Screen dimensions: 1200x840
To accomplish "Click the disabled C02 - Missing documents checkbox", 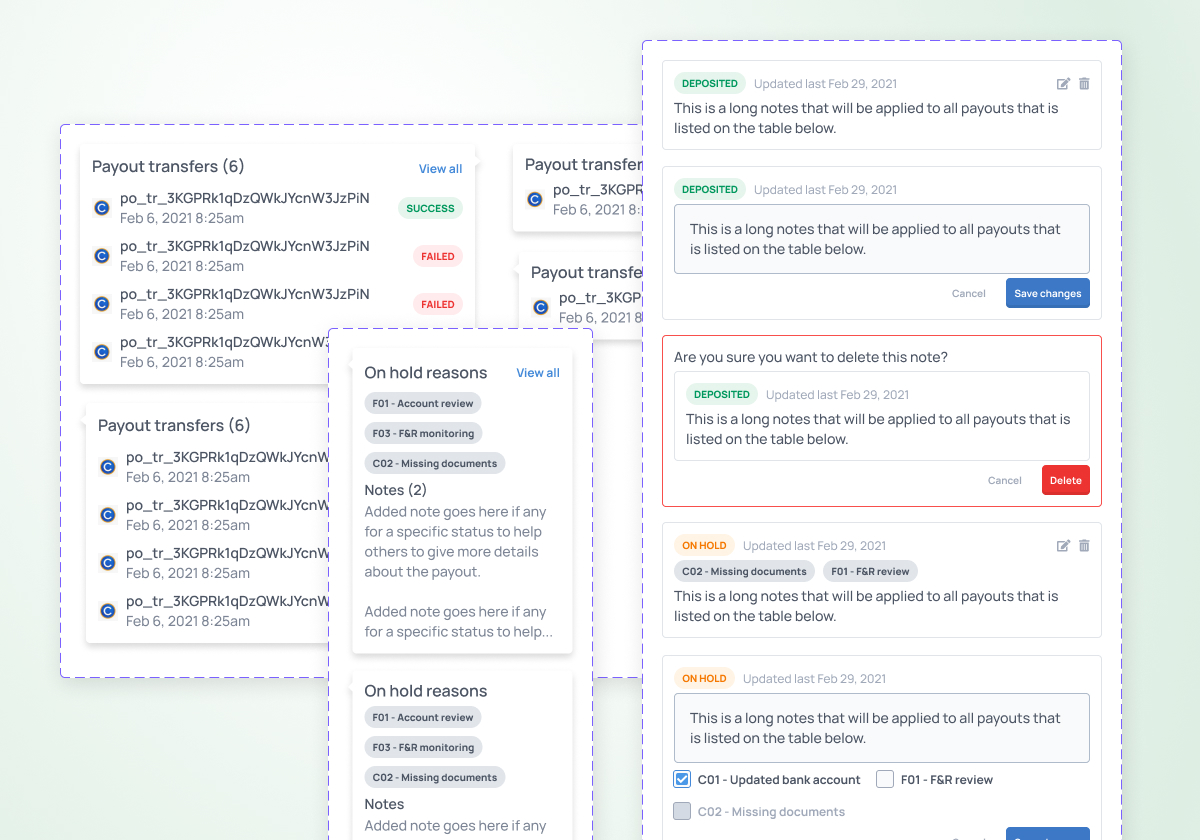I will click(682, 811).
